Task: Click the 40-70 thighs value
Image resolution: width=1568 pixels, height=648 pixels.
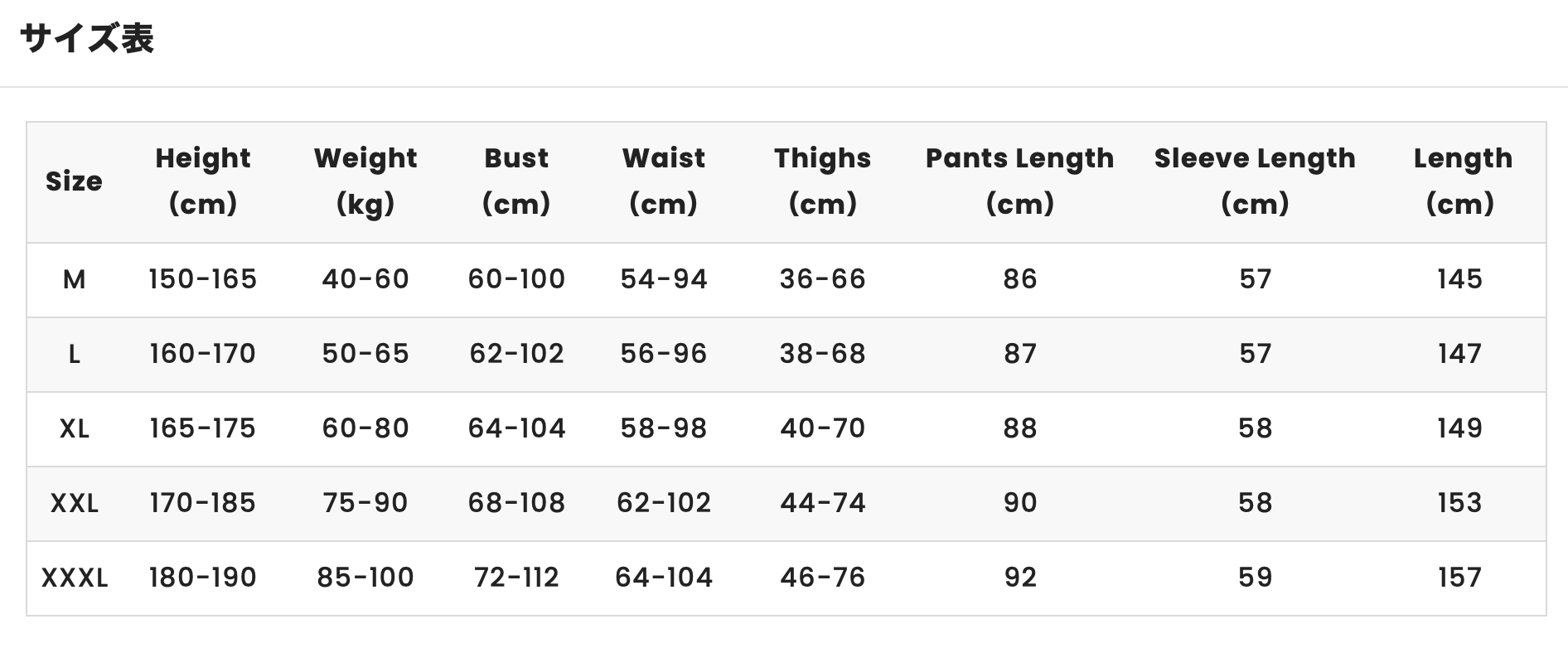Action: (823, 428)
